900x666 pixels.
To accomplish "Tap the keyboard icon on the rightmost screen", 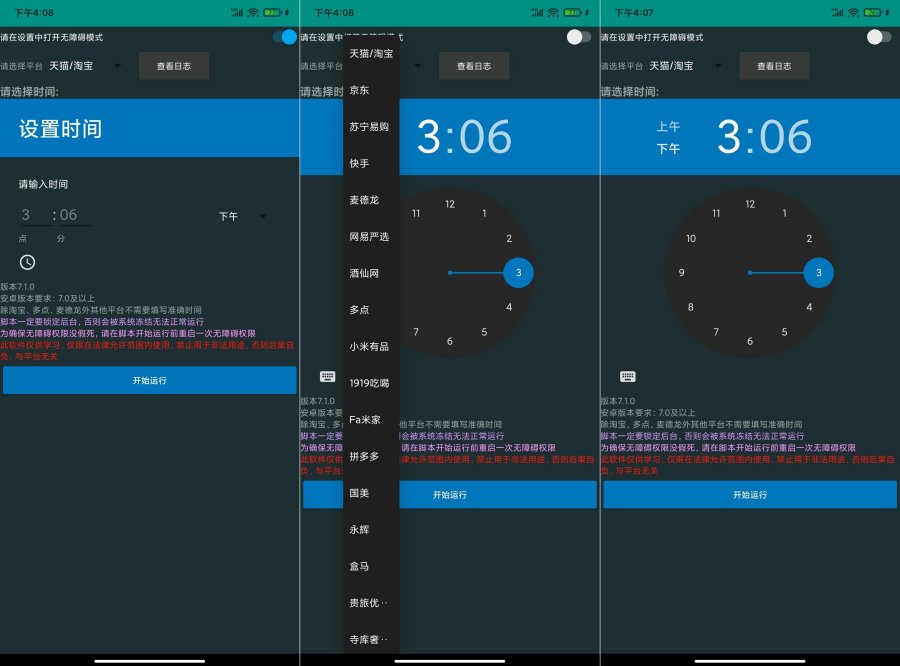I will coord(627,376).
